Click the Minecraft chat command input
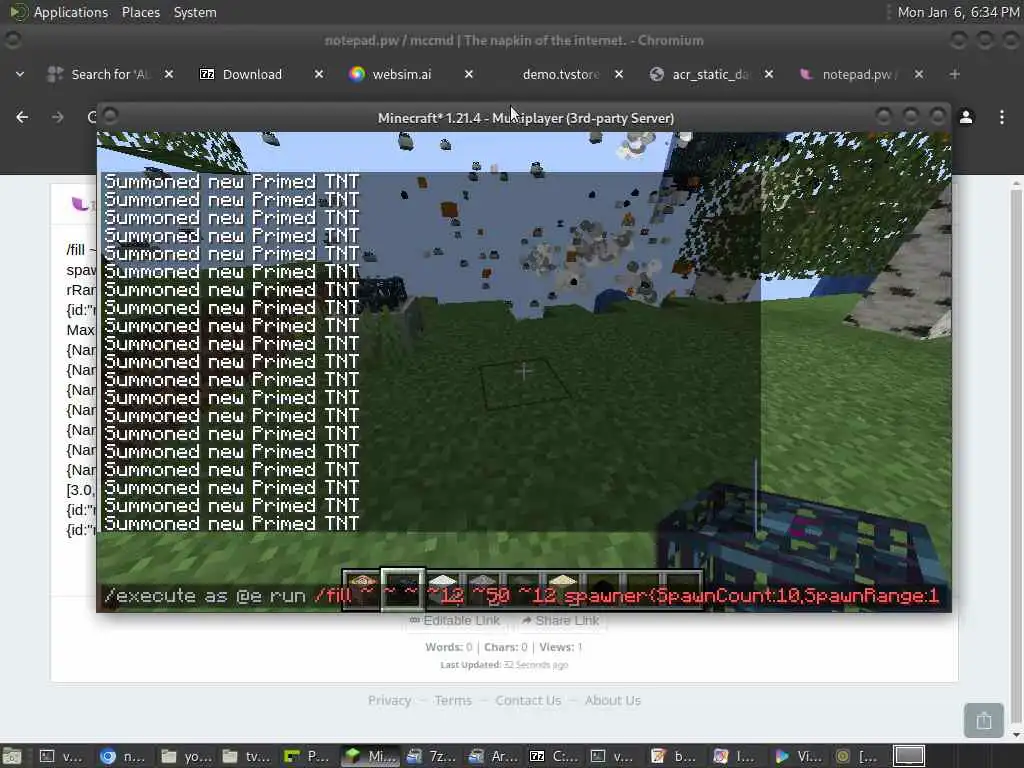 [x=524, y=596]
